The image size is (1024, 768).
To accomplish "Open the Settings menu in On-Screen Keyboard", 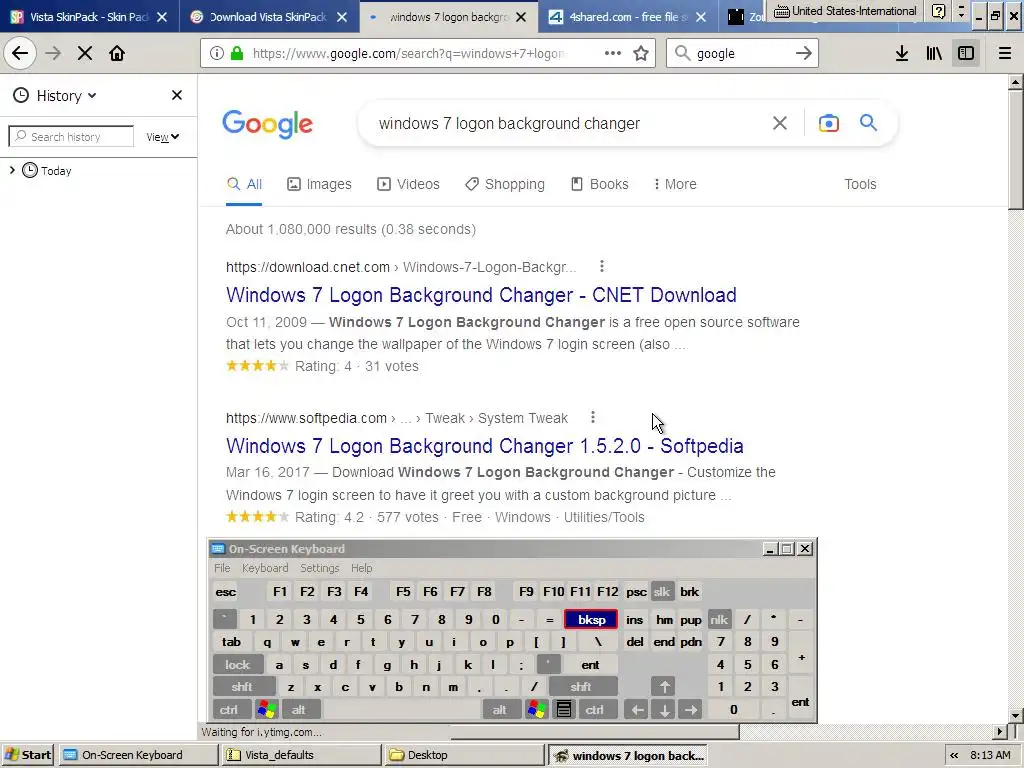I will point(319,568).
